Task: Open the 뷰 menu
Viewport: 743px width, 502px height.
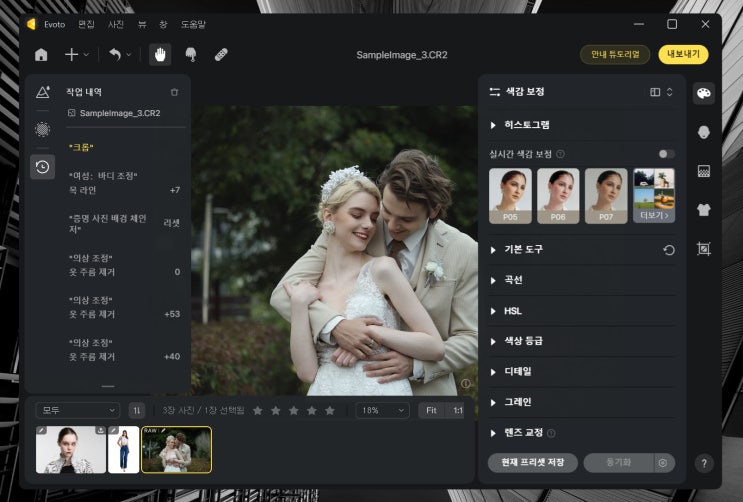Action: 142,25
